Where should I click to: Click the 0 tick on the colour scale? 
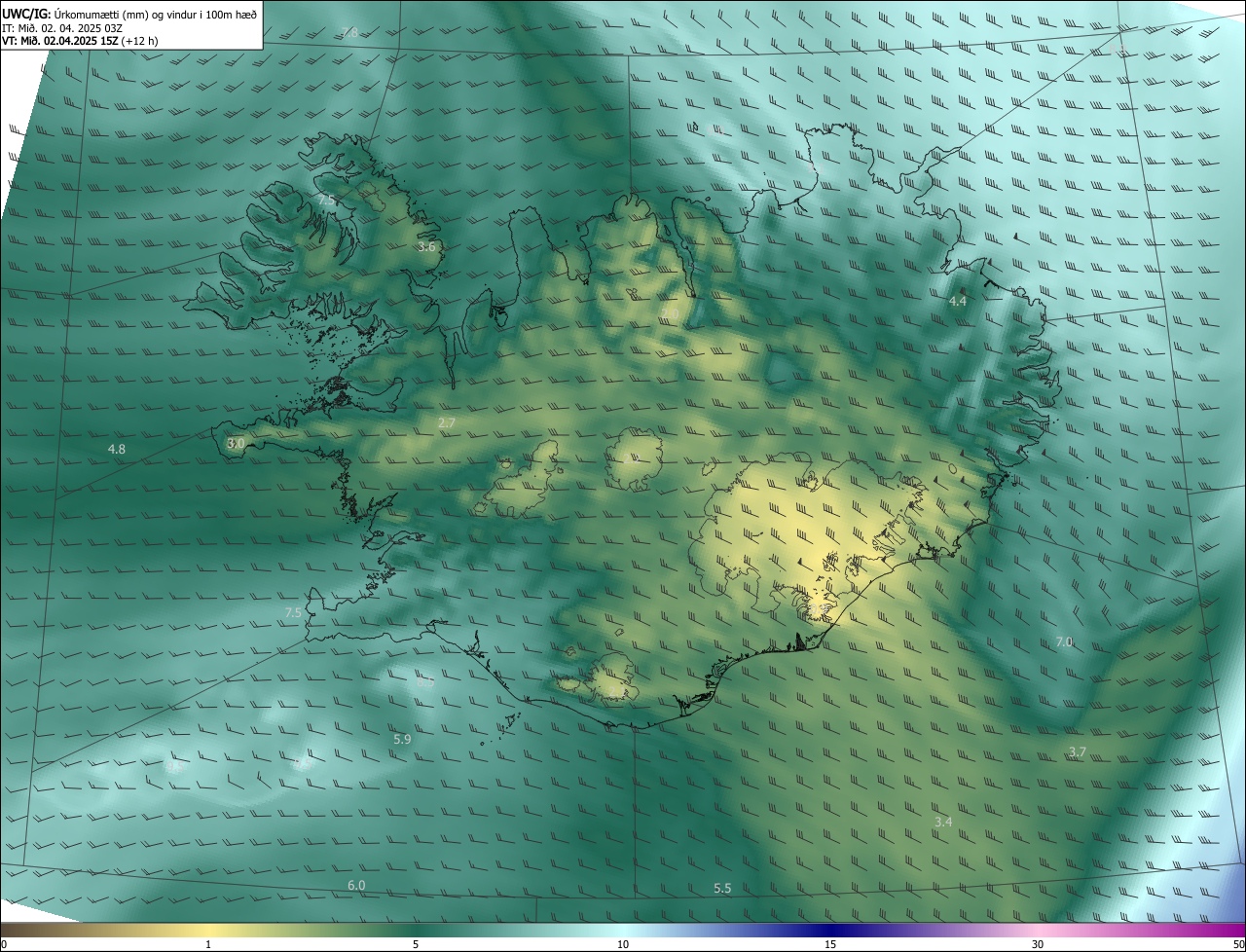click(4, 944)
